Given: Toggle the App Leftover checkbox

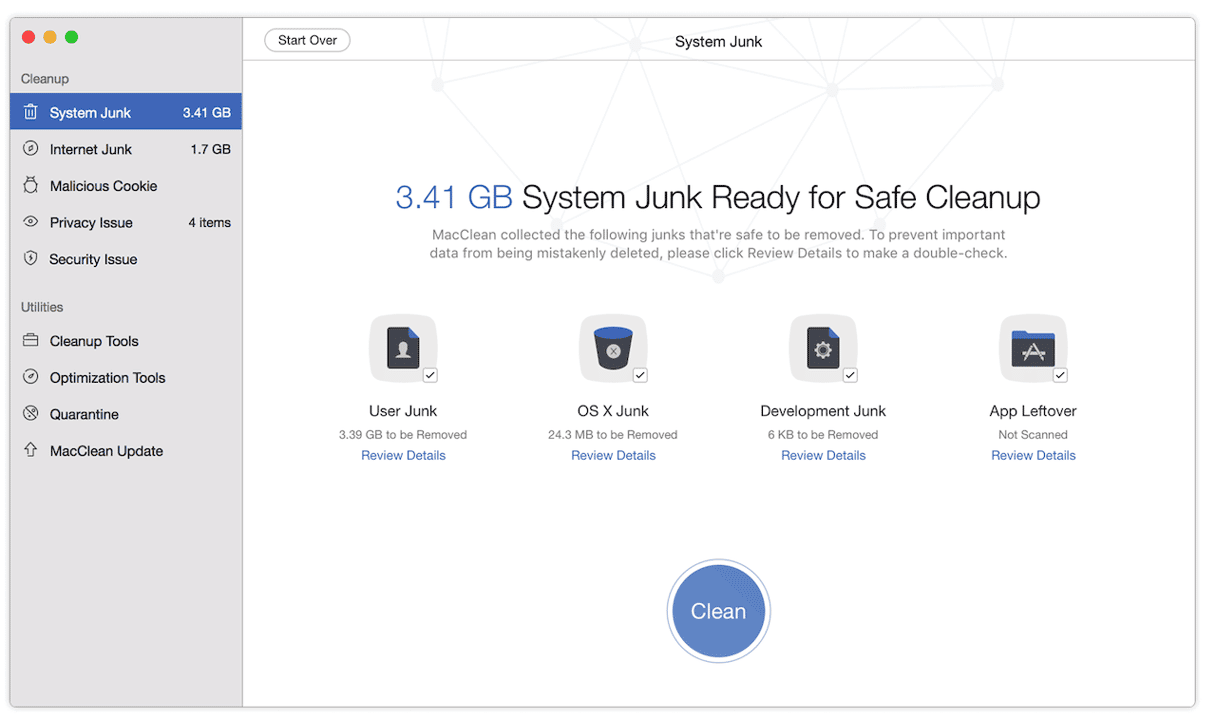Looking at the screenshot, I should pyautogui.click(x=1060, y=375).
